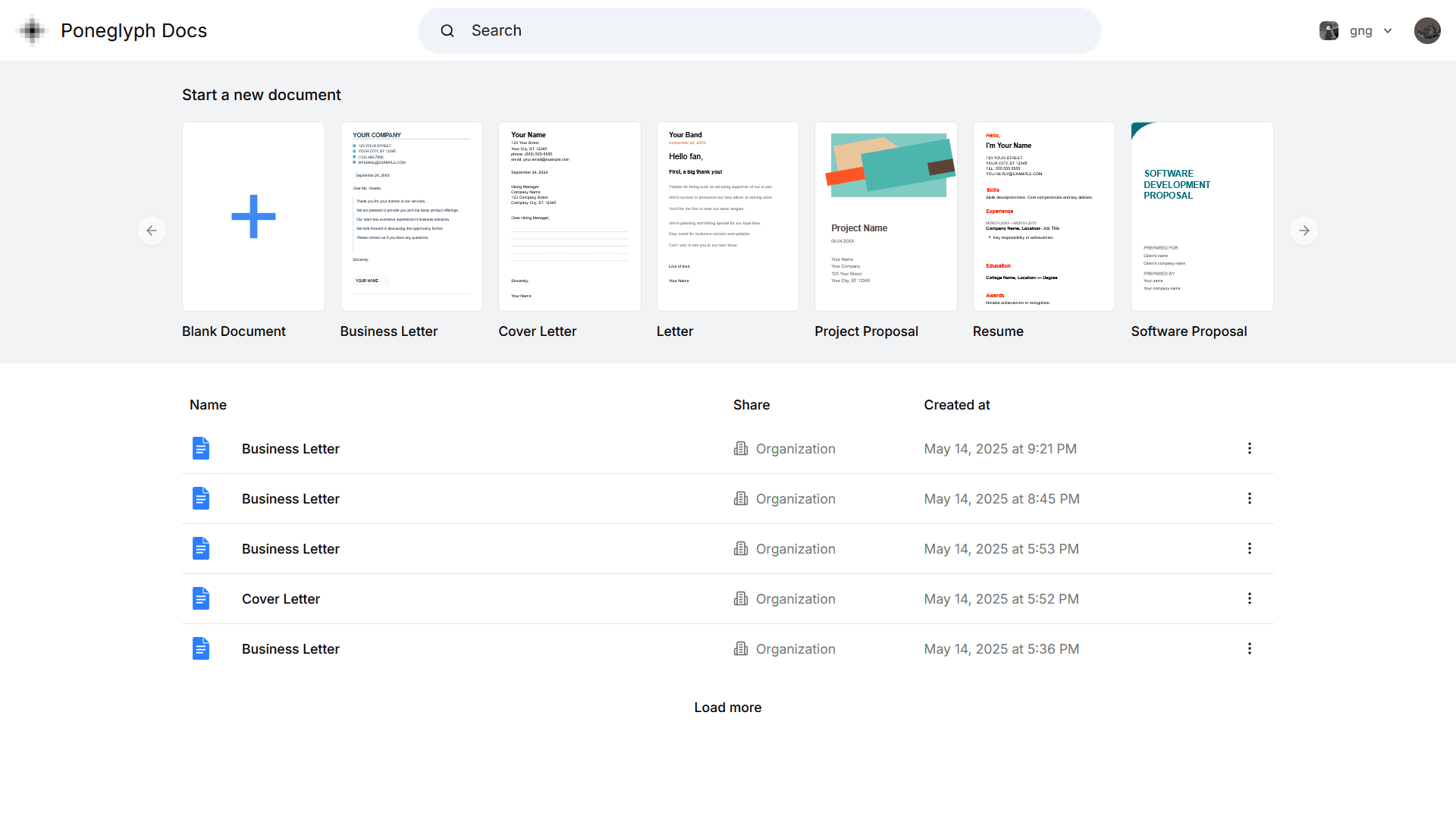Click the Load more button
This screenshot has height=819, width=1456.
point(728,708)
